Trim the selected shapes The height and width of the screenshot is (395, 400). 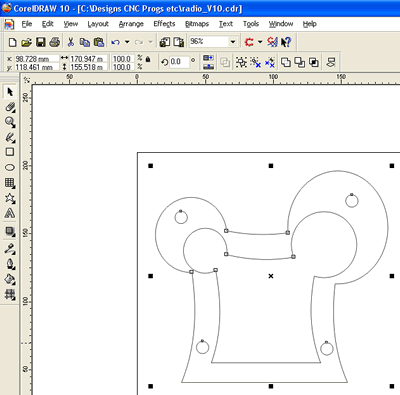[300, 62]
